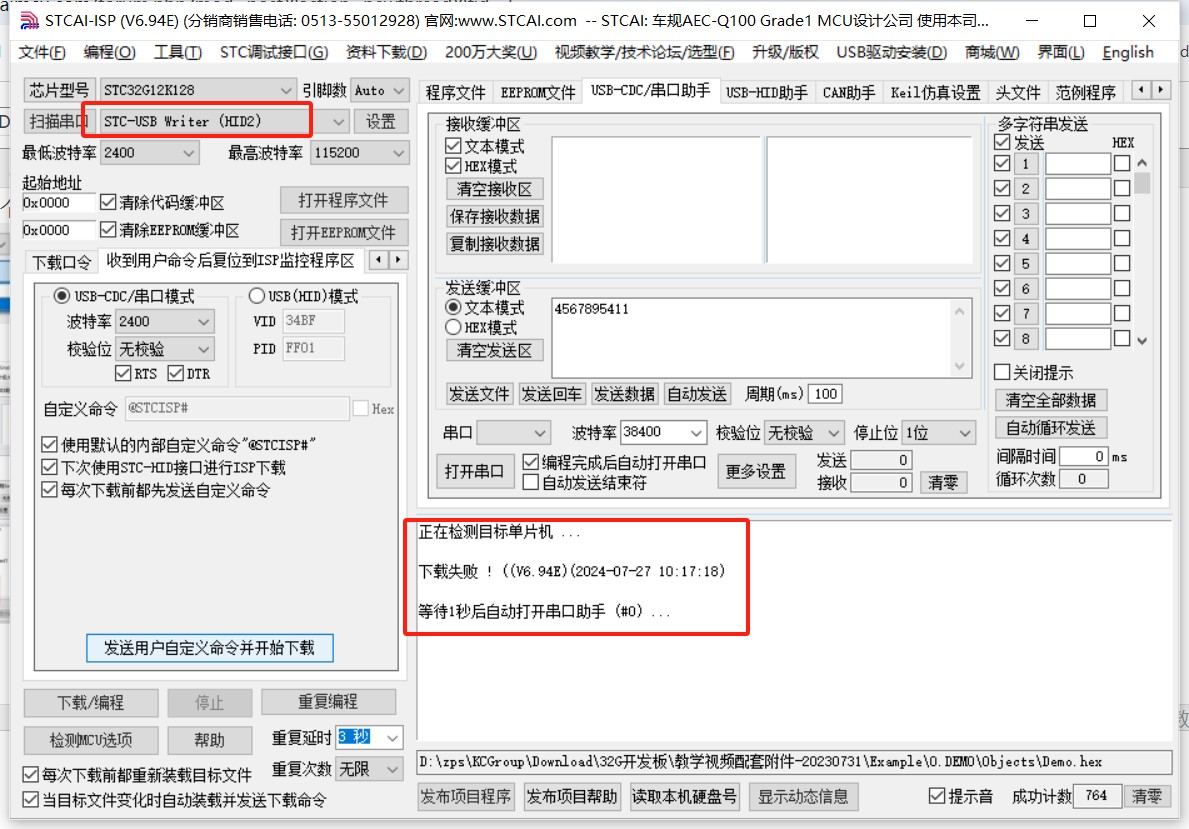Image resolution: width=1189 pixels, height=829 pixels.
Task: Select the USB-CDC/串口模式 radio button
Action: click(x=61, y=296)
